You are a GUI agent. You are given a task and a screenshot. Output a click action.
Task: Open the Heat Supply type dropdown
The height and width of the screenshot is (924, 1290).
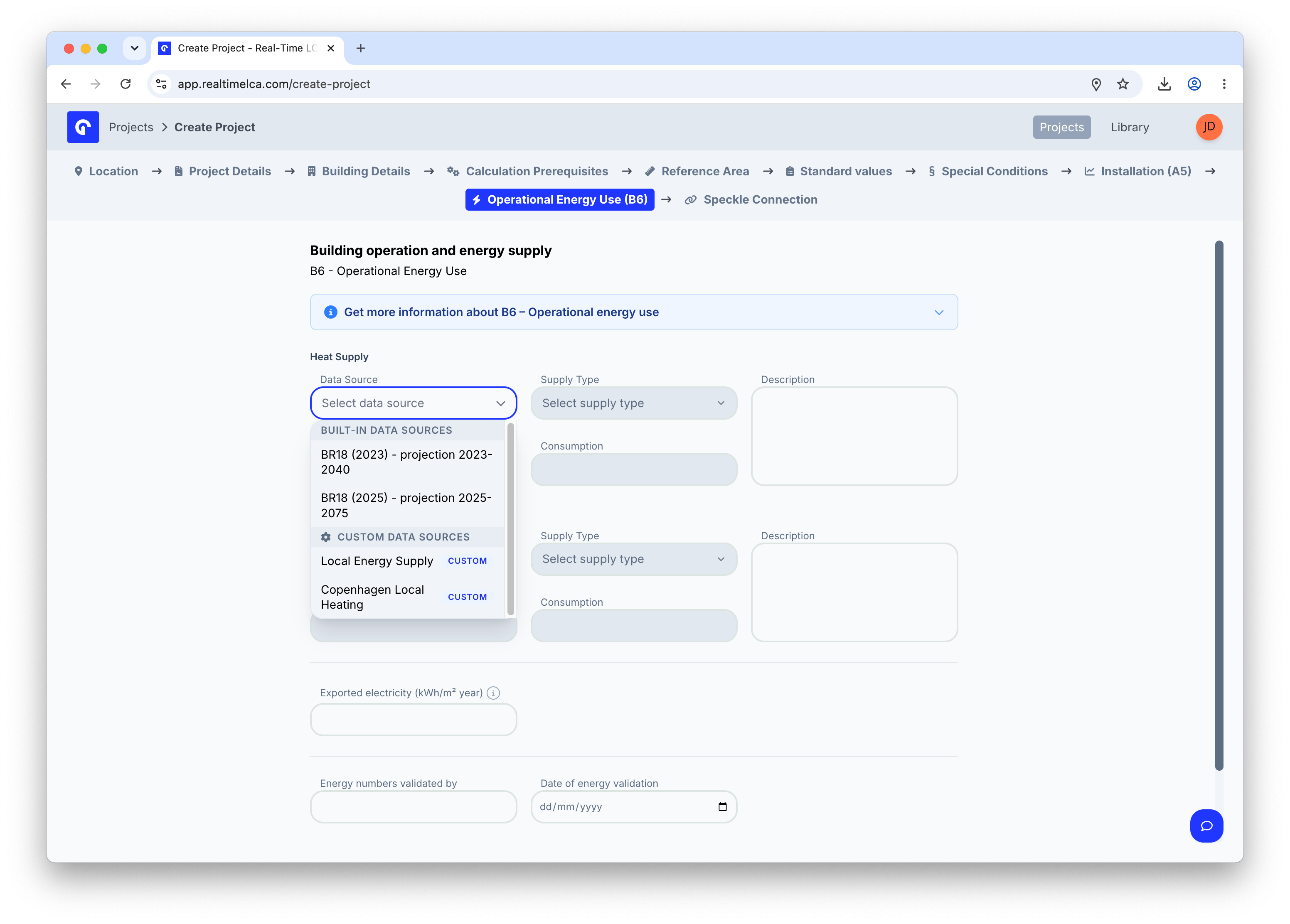click(x=634, y=403)
